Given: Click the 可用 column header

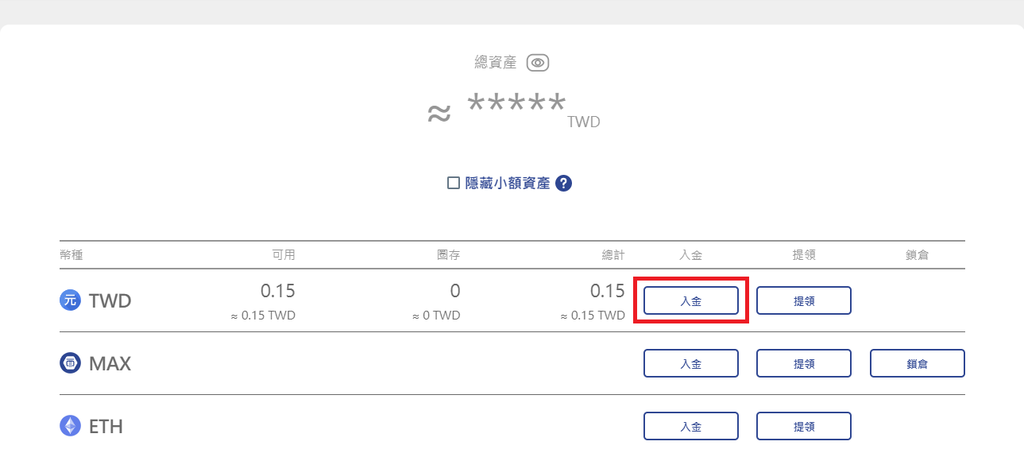Looking at the screenshot, I should [284, 256].
